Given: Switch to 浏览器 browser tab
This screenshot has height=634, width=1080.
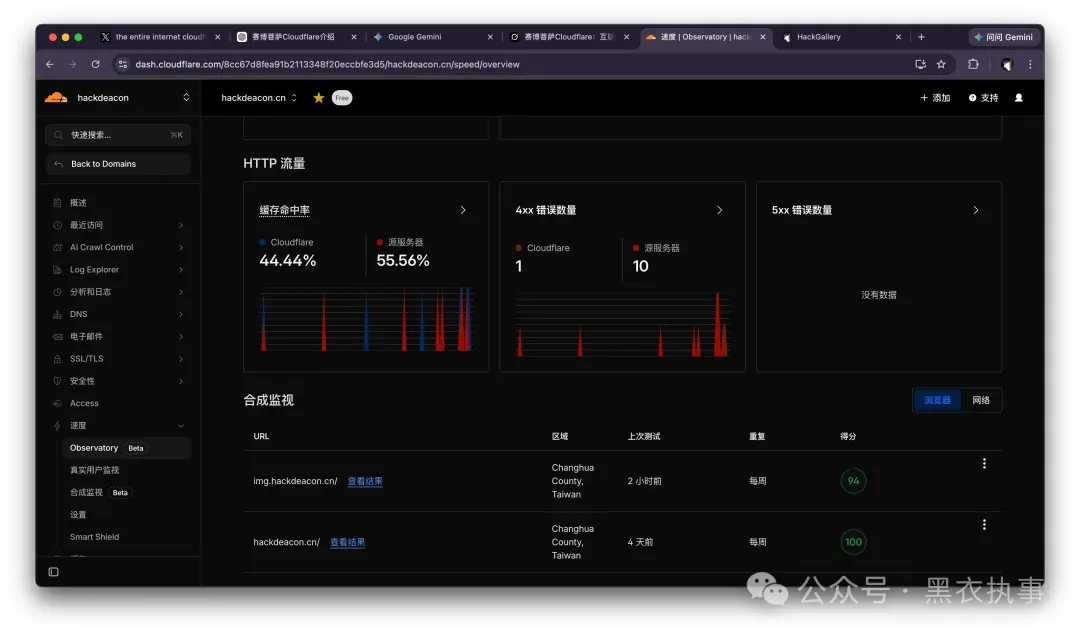Looking at the screenshot, I should pyautogui.click(x=937, y=400).
